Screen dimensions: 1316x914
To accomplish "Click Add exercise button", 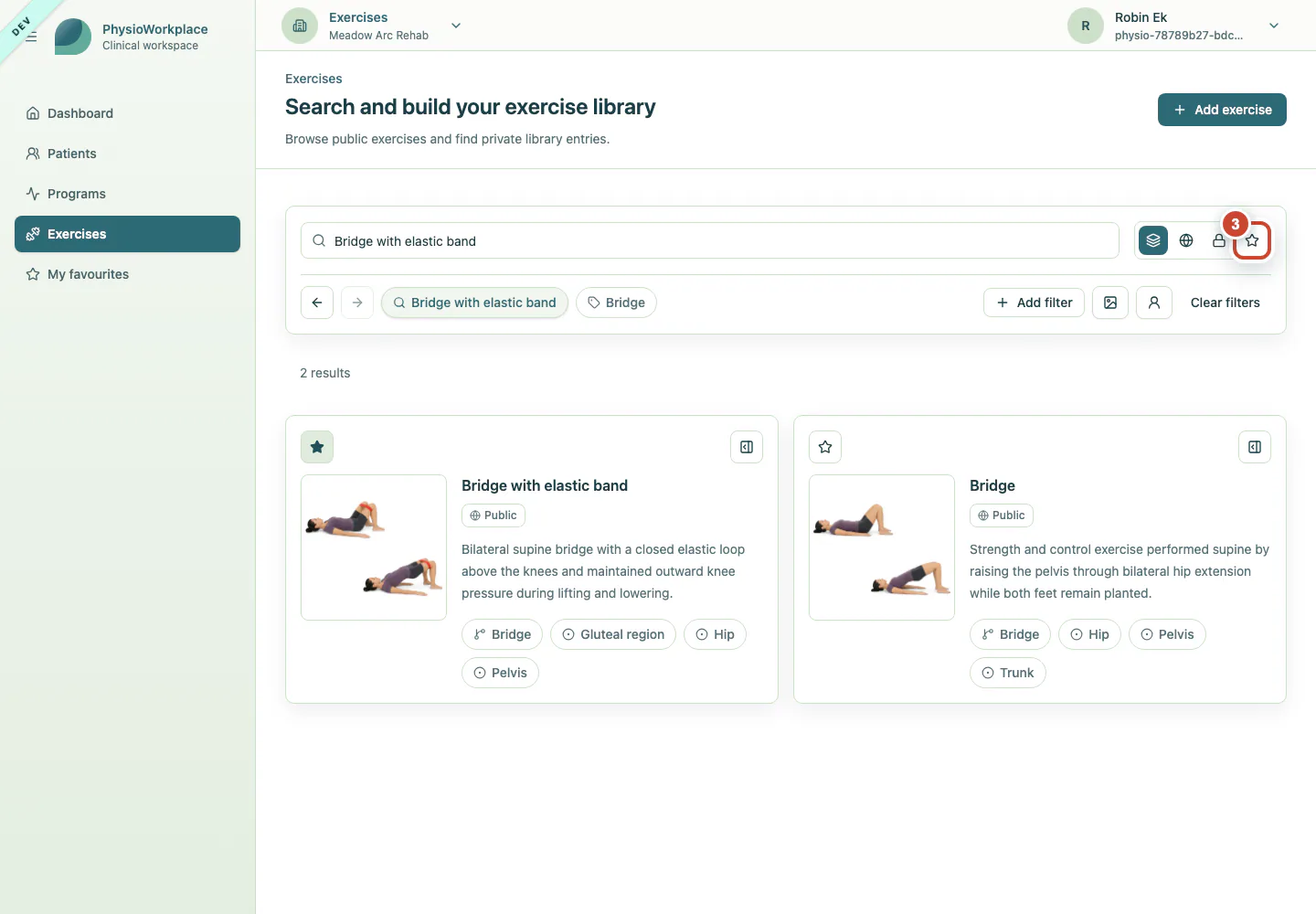I will [x=1222, y=110].
